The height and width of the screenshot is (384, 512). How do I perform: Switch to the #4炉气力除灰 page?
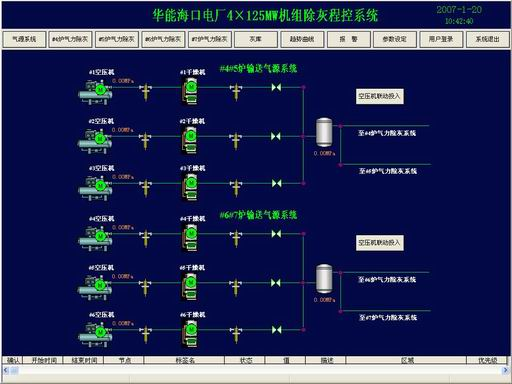click(70, 39)
